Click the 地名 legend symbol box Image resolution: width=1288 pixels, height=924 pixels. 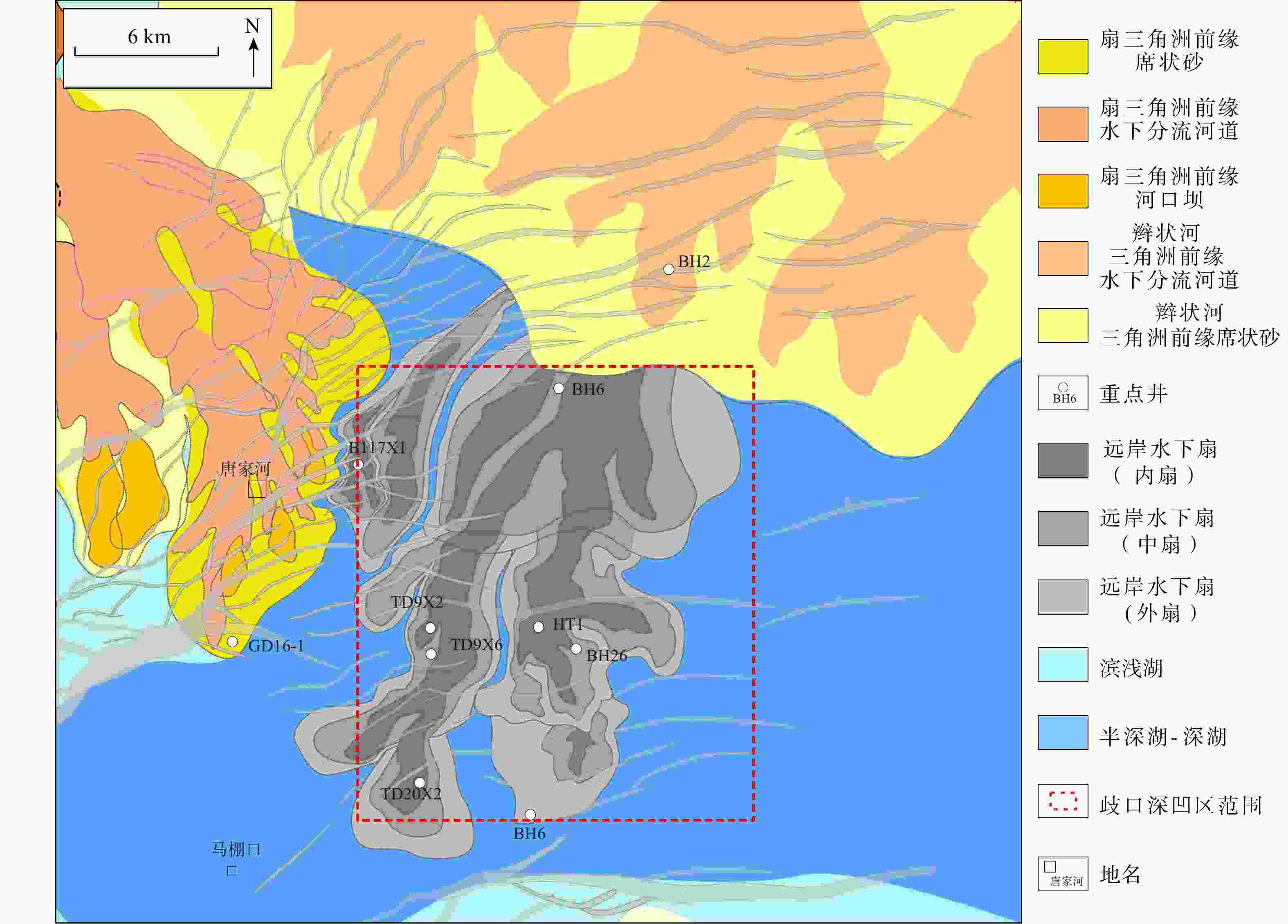click(1063, 874)
